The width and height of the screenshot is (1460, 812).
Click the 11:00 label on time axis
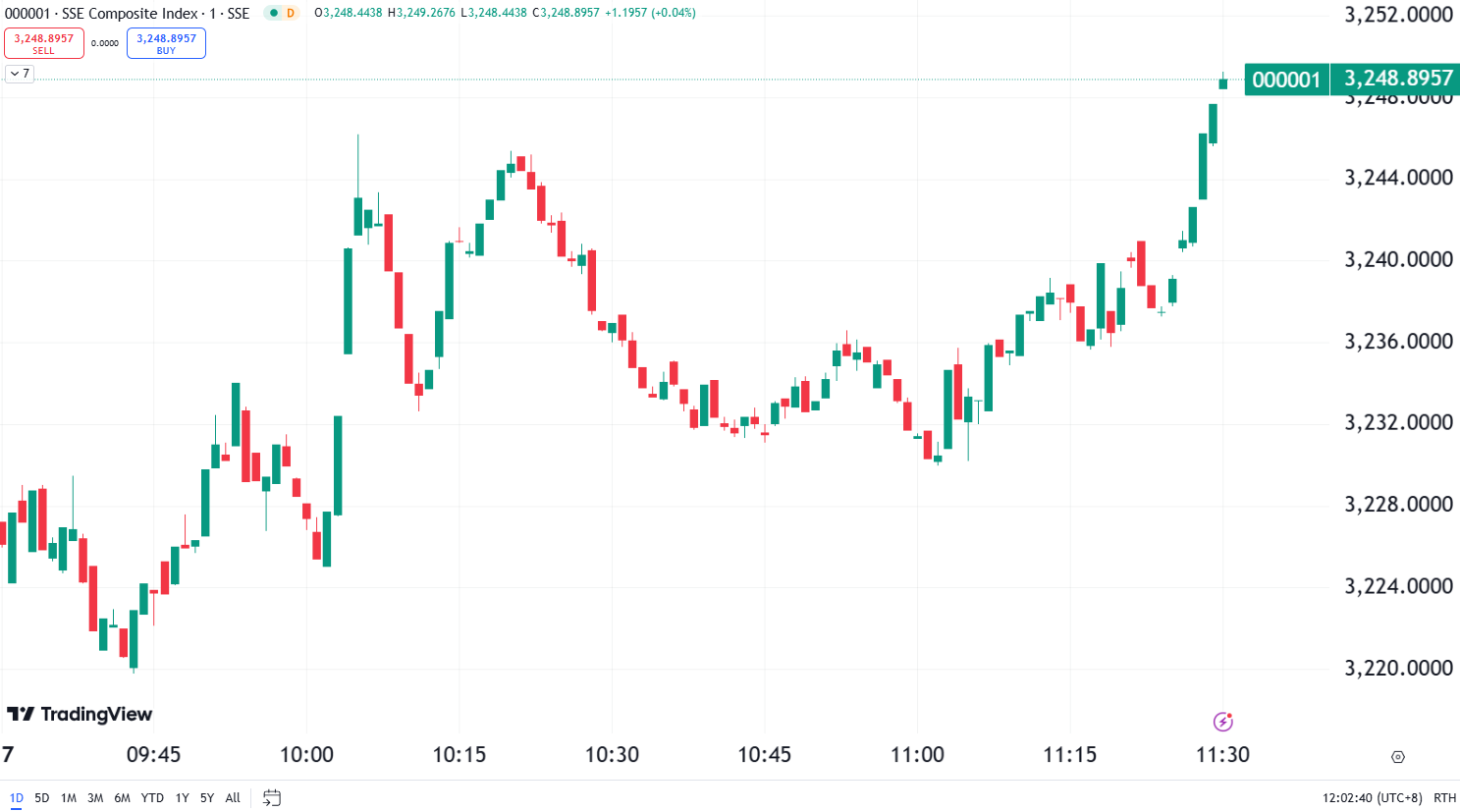pyautogui.click(x=917, y=755)
